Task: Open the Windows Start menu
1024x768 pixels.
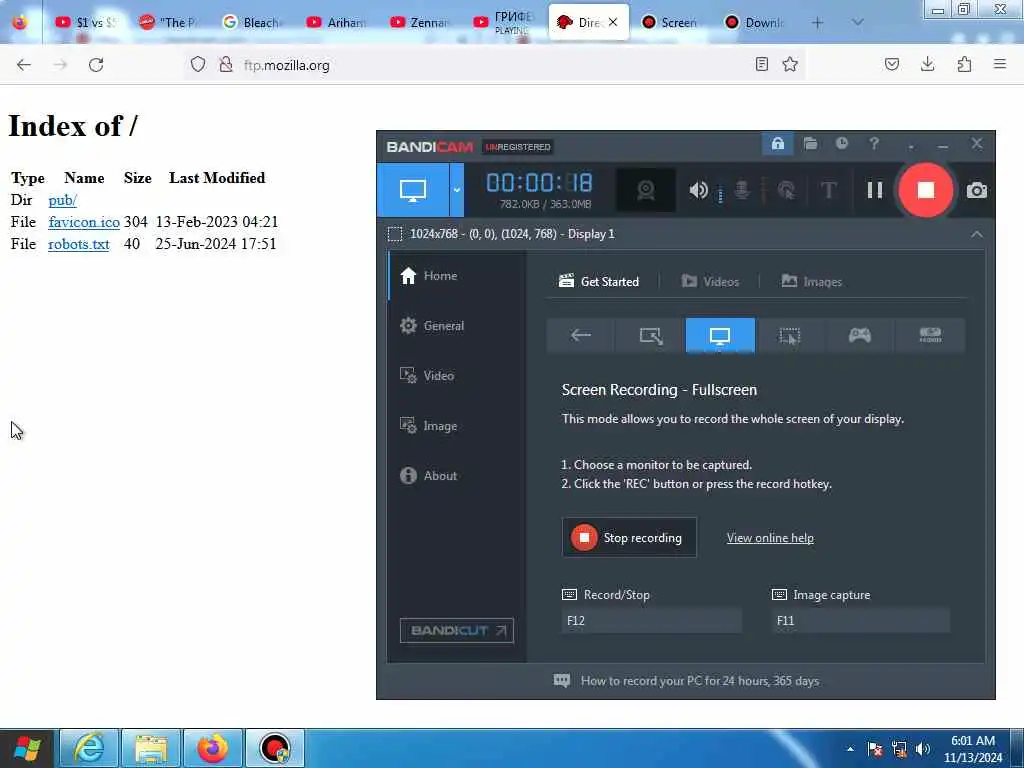Action: [x=26, y=748]
